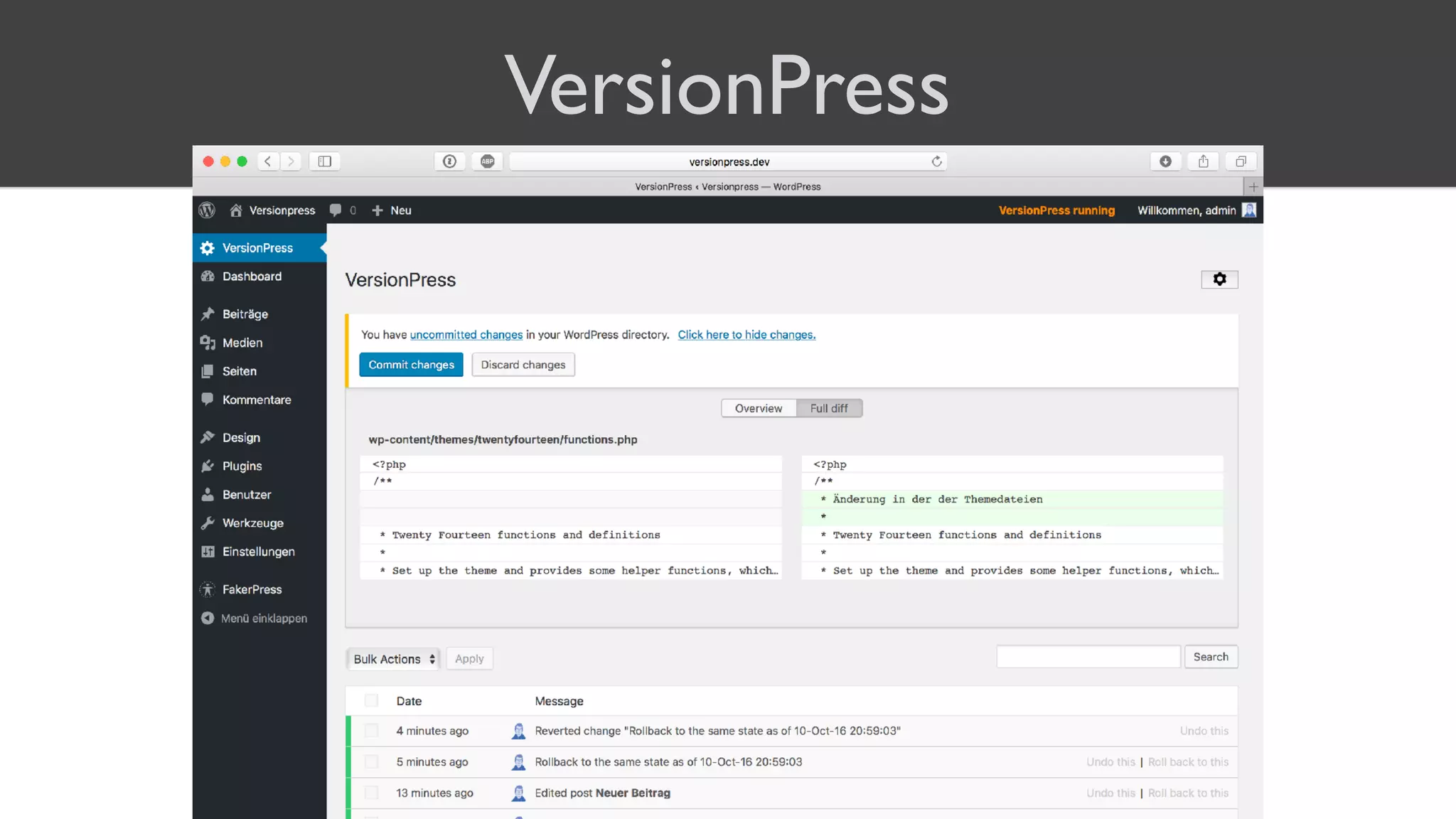Click author avatar on 13 minutes ago row
1456x819 pixels.
(x=519, y=793)
